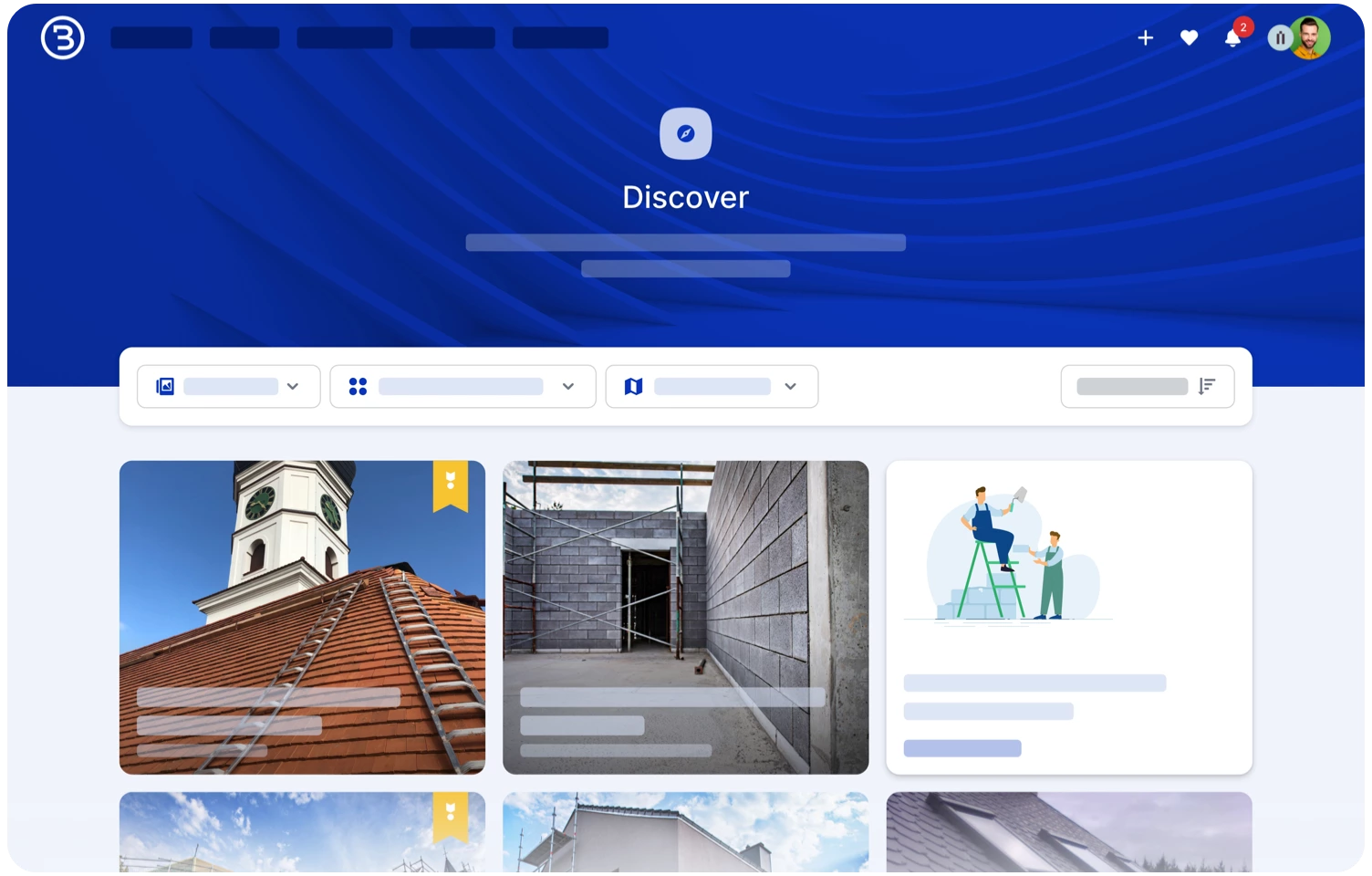The image size is (1372, 876).
Task: Click the compass Discover icon
Action: 685,134
